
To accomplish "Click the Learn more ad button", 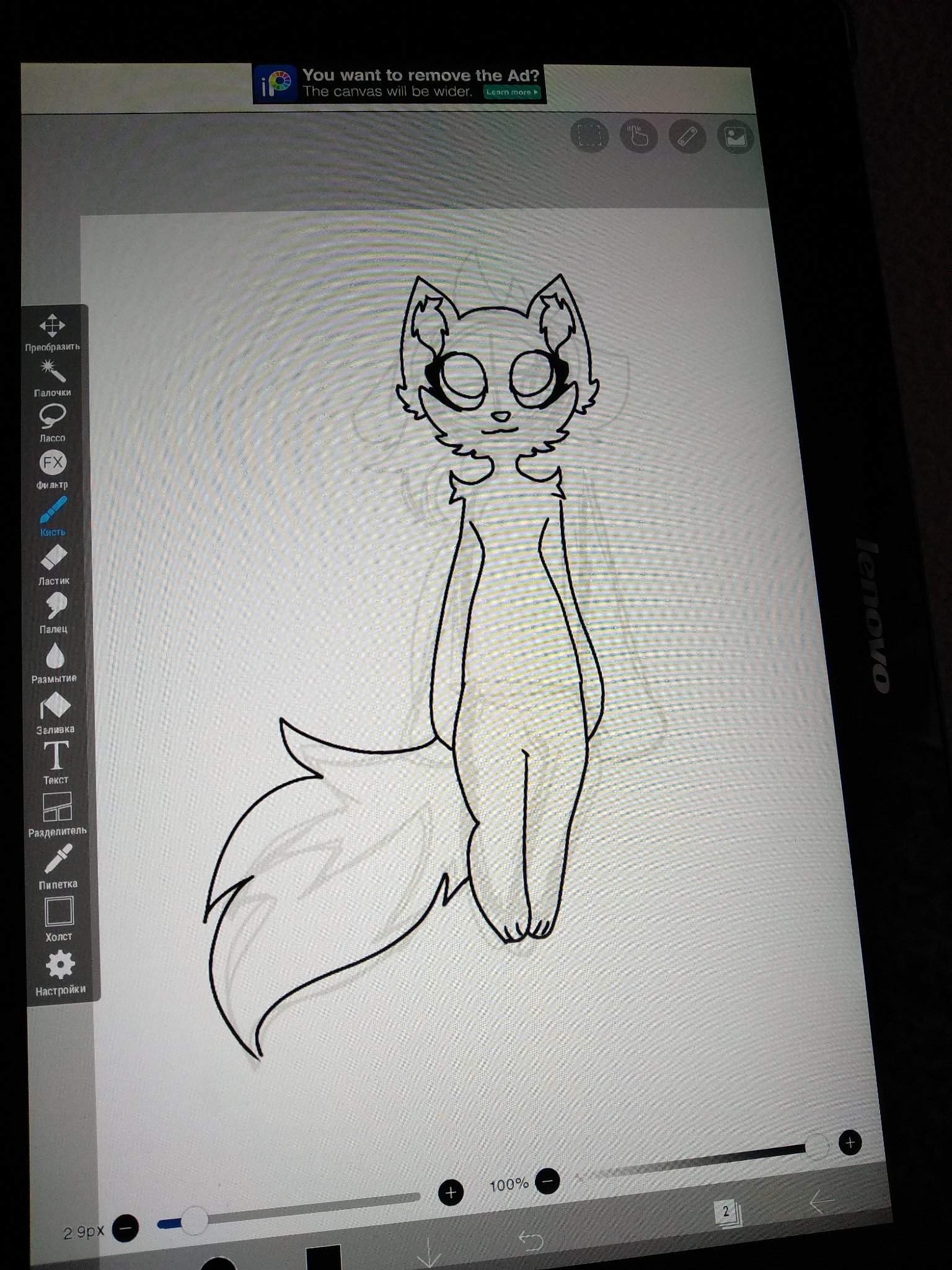I will (512, 92).
